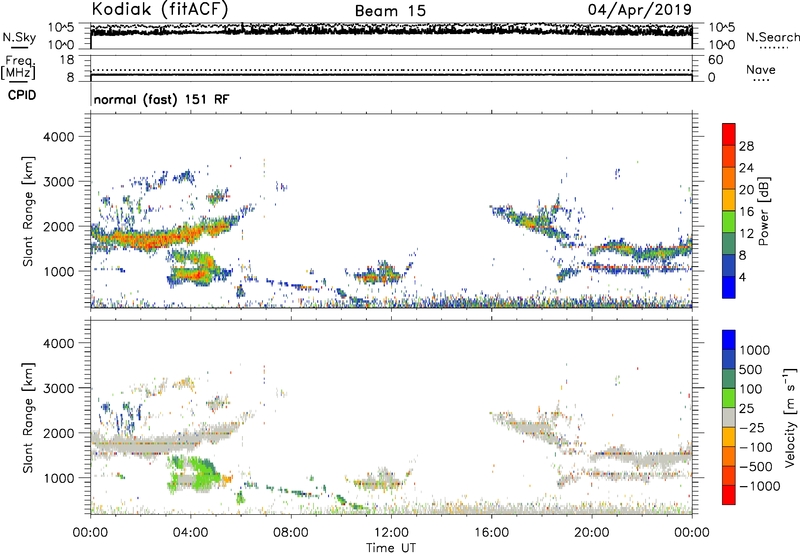Click the green velocity patch near 04:00
This screenshot has height=554, width=800.
[196, 472]
